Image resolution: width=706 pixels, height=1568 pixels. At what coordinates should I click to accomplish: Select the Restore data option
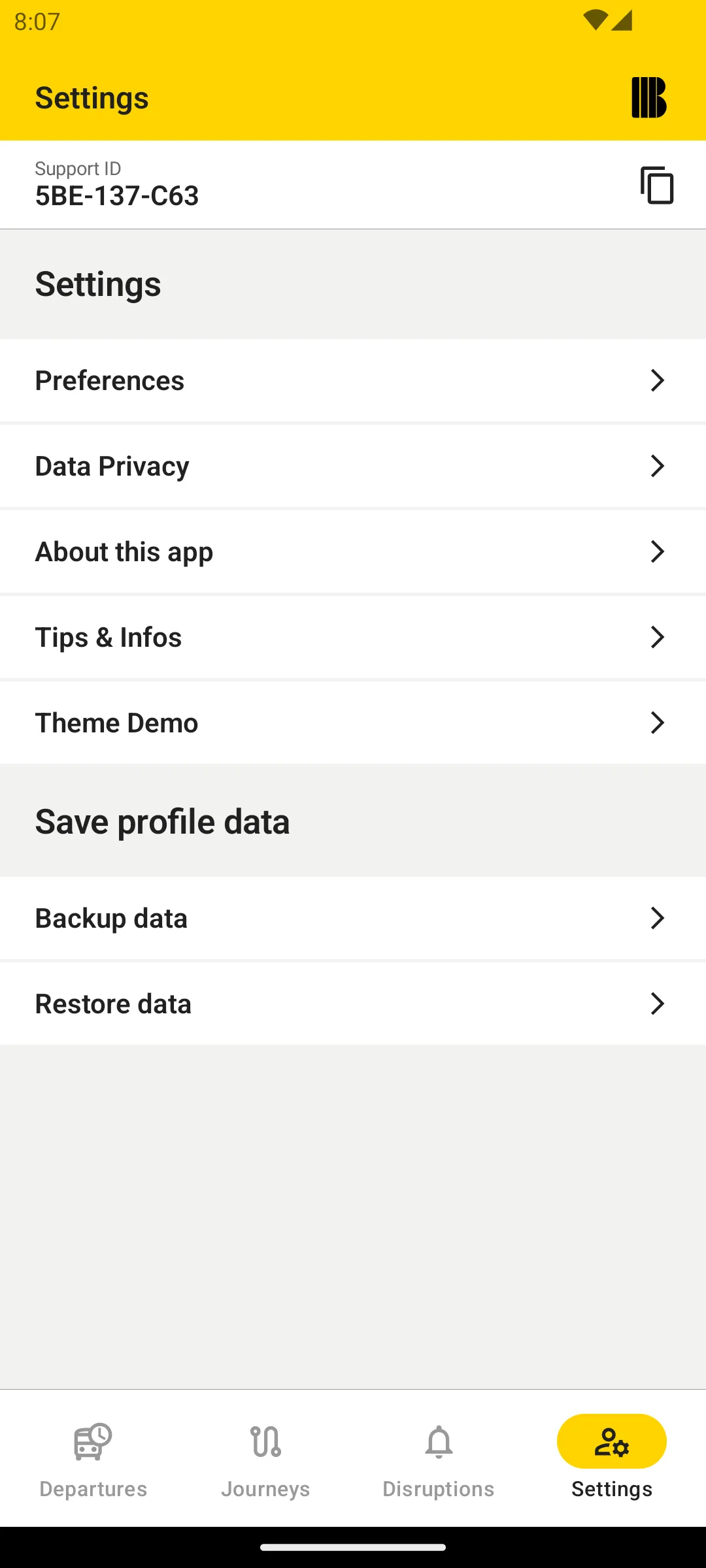pos(113,1004)
